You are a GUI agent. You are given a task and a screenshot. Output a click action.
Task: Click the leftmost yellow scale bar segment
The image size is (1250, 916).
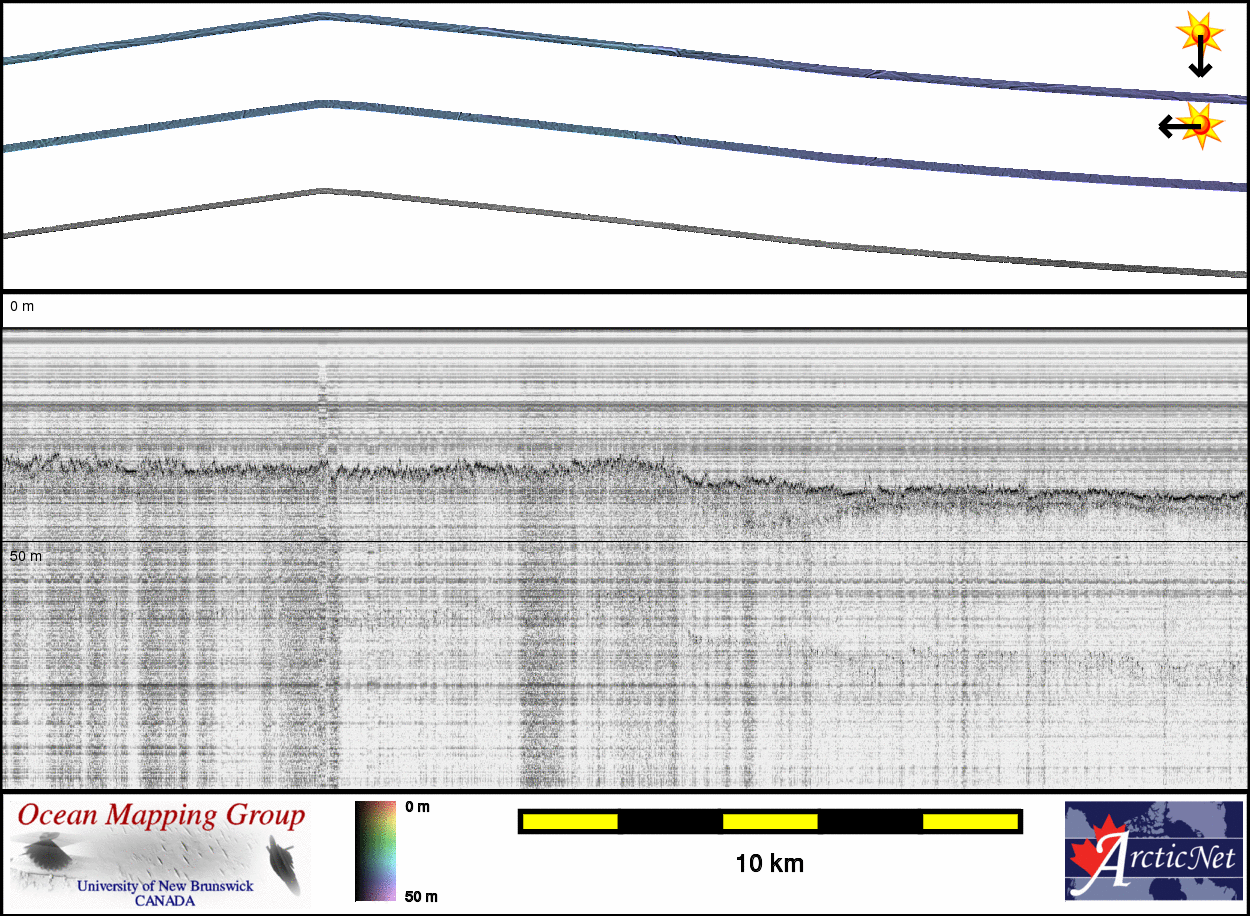570,821
